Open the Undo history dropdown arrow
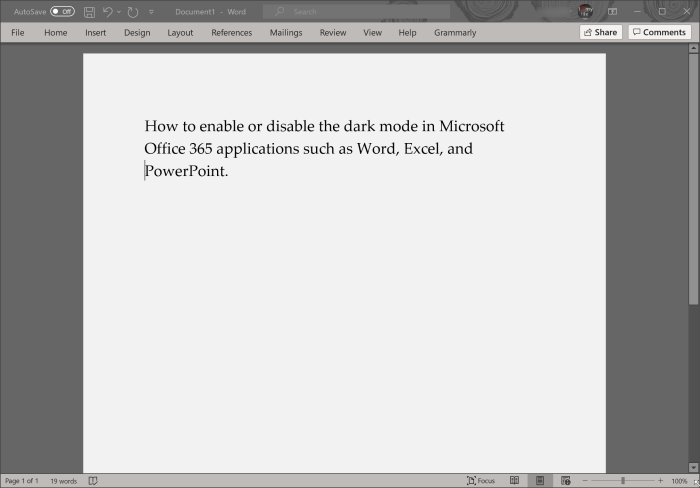The image size is (700, 488). [119, 12]
